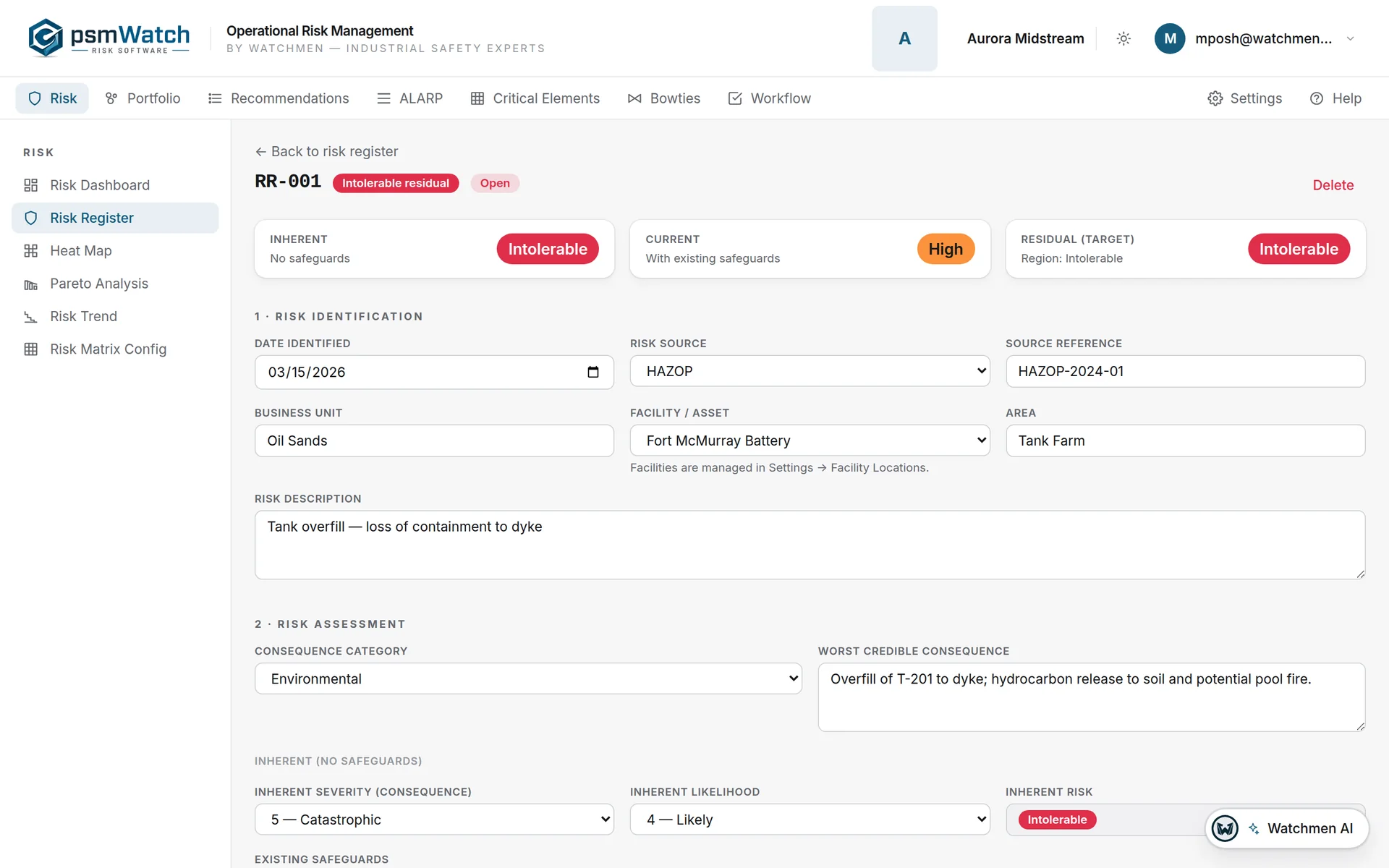Screen dimensions: 1389x868
Task: Select the Risk tab
Action: click(x=52, y=98)
